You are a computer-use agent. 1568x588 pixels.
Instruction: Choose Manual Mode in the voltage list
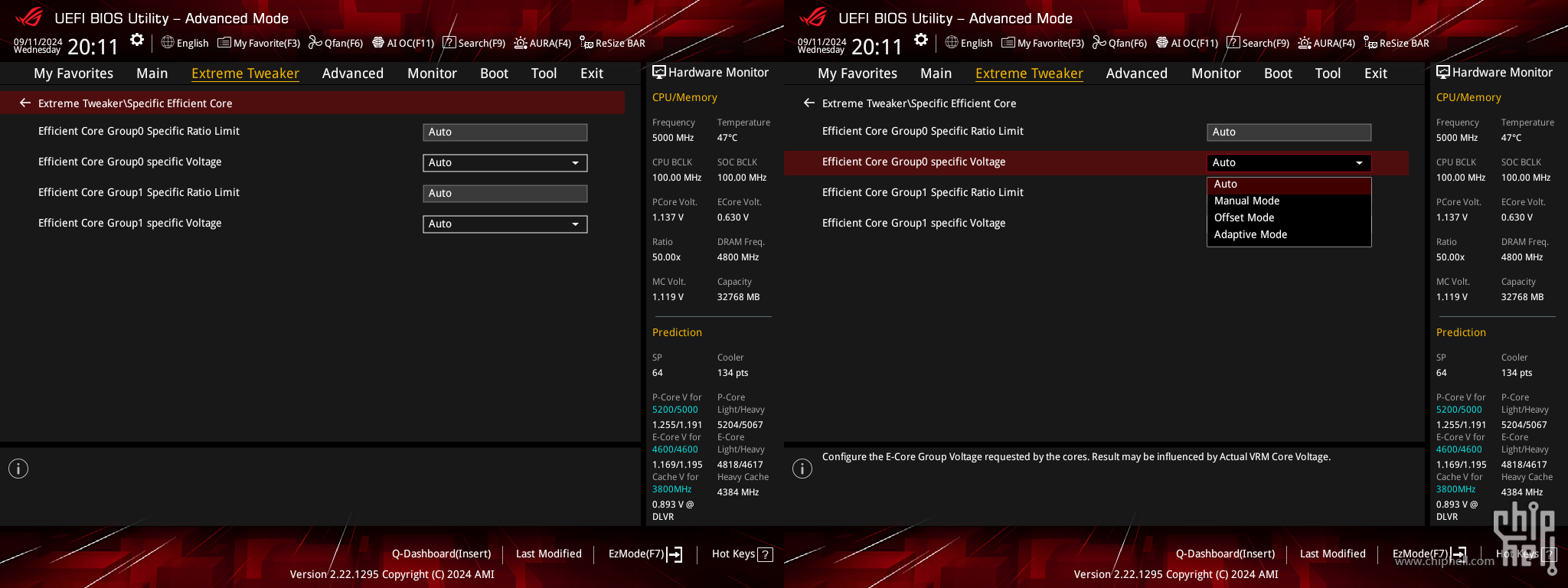[1289, 201]
